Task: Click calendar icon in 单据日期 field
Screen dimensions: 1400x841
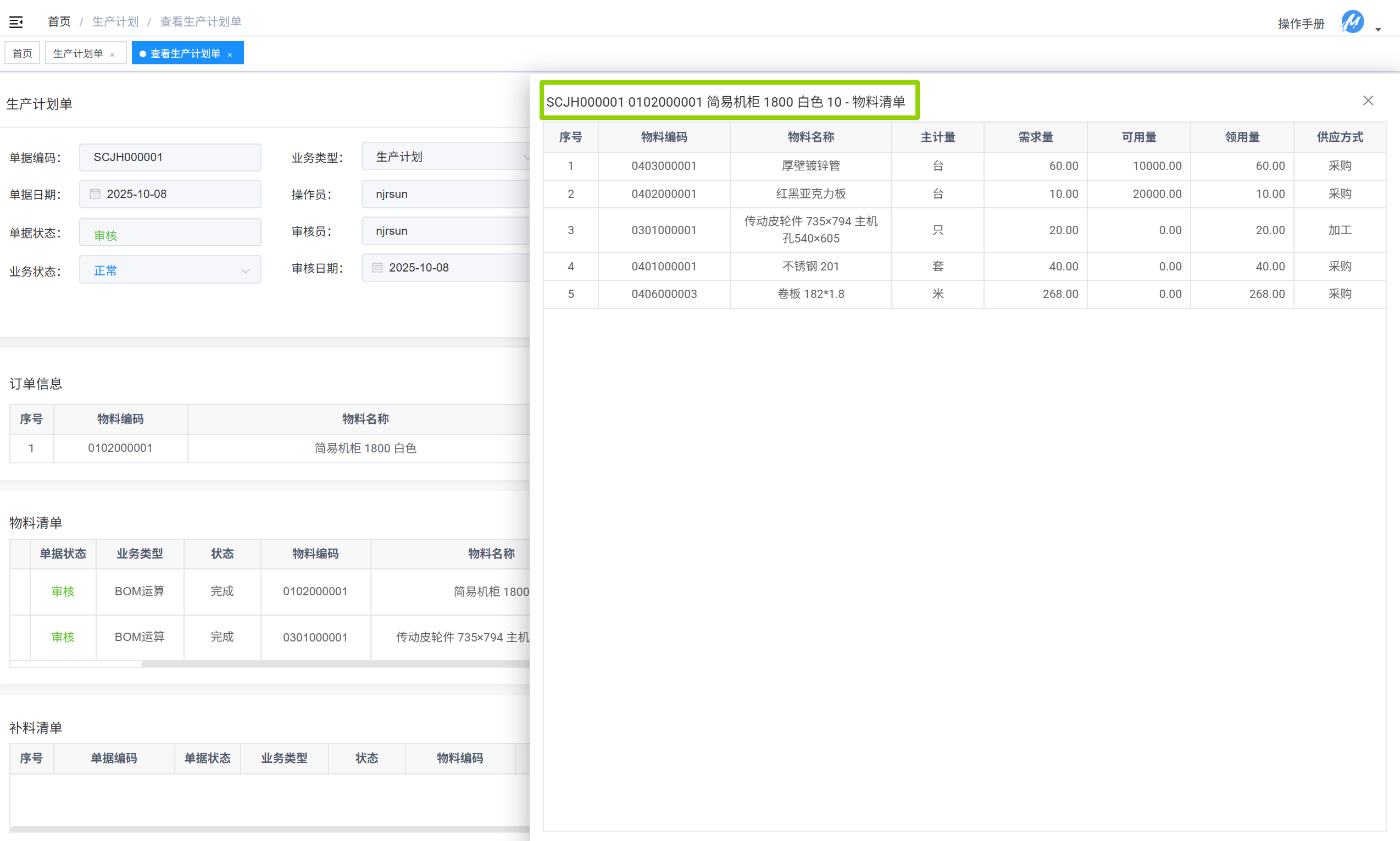Action: (x=95, y=194)
